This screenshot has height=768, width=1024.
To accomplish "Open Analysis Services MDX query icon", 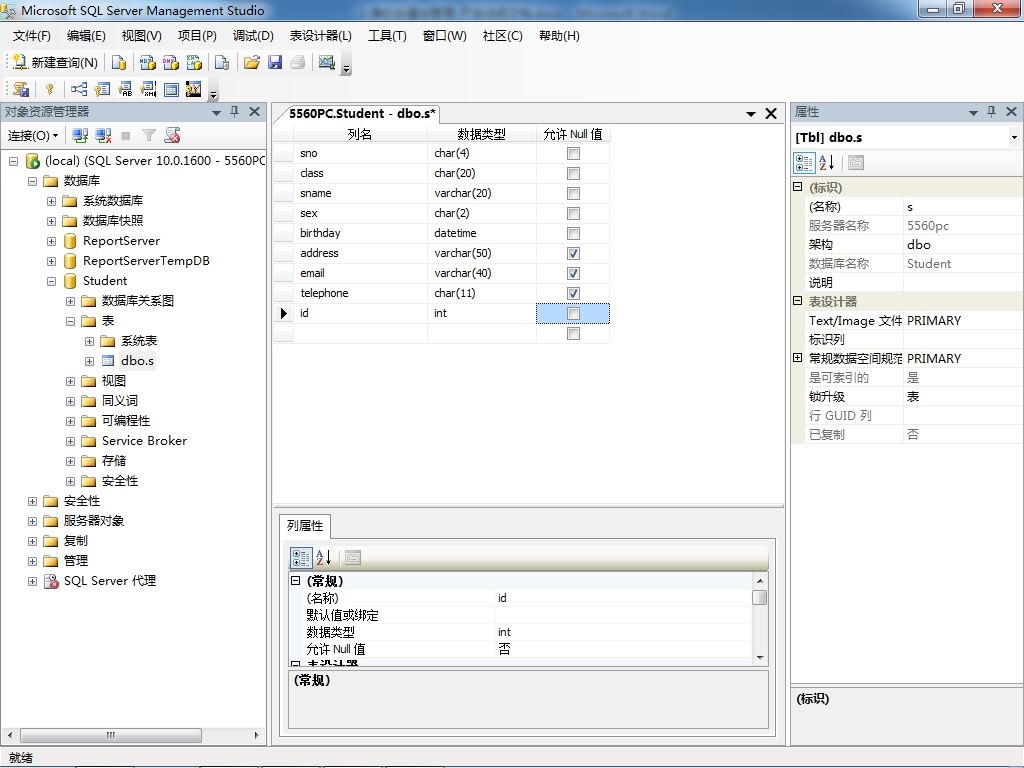I will click(148, 62).
